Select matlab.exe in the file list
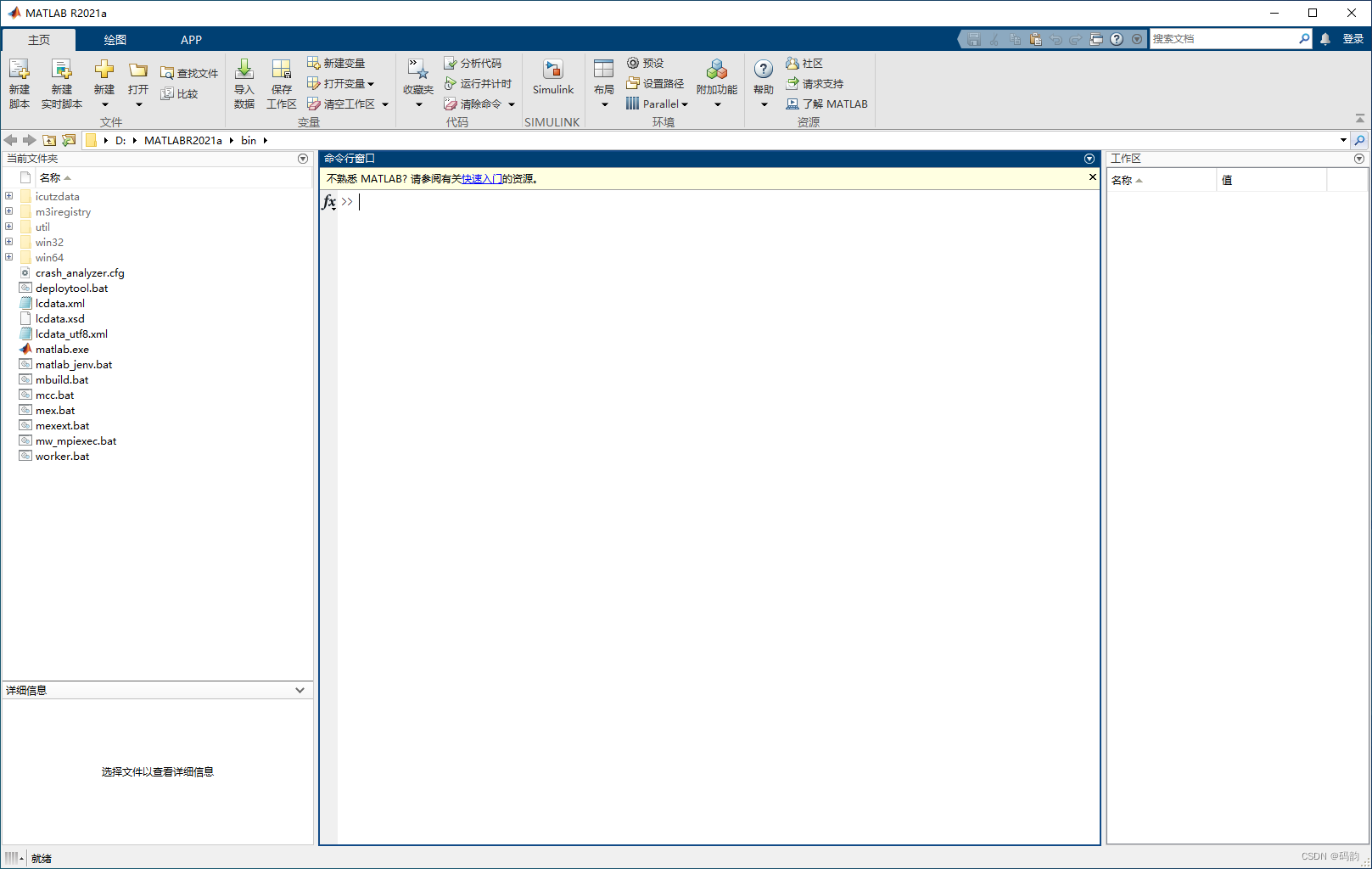The height and width of the screenshot is (869, 1372). [62, 349]
